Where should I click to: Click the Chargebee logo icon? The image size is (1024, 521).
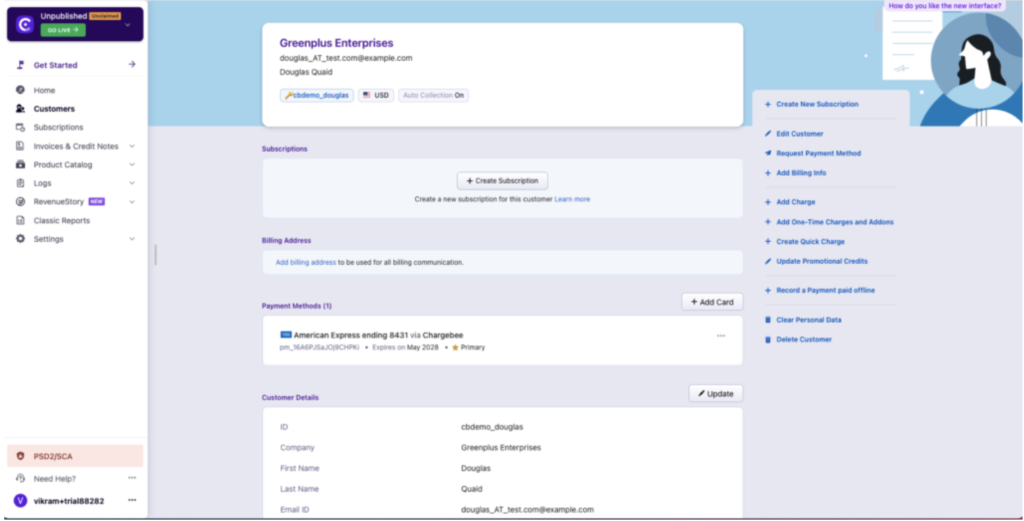click(25, 24)
